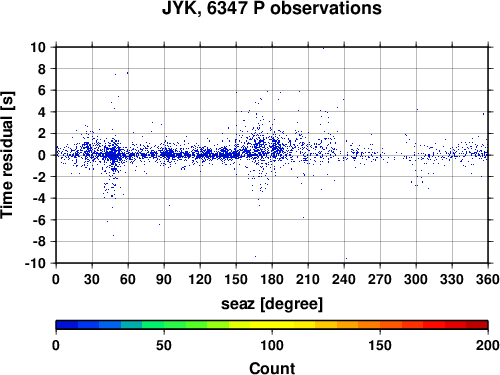The height and width of the screenshot is (375, 500).
Task: Click dense data cluster near 45 degrees azimuth
Action: click(x=113, y=155)
